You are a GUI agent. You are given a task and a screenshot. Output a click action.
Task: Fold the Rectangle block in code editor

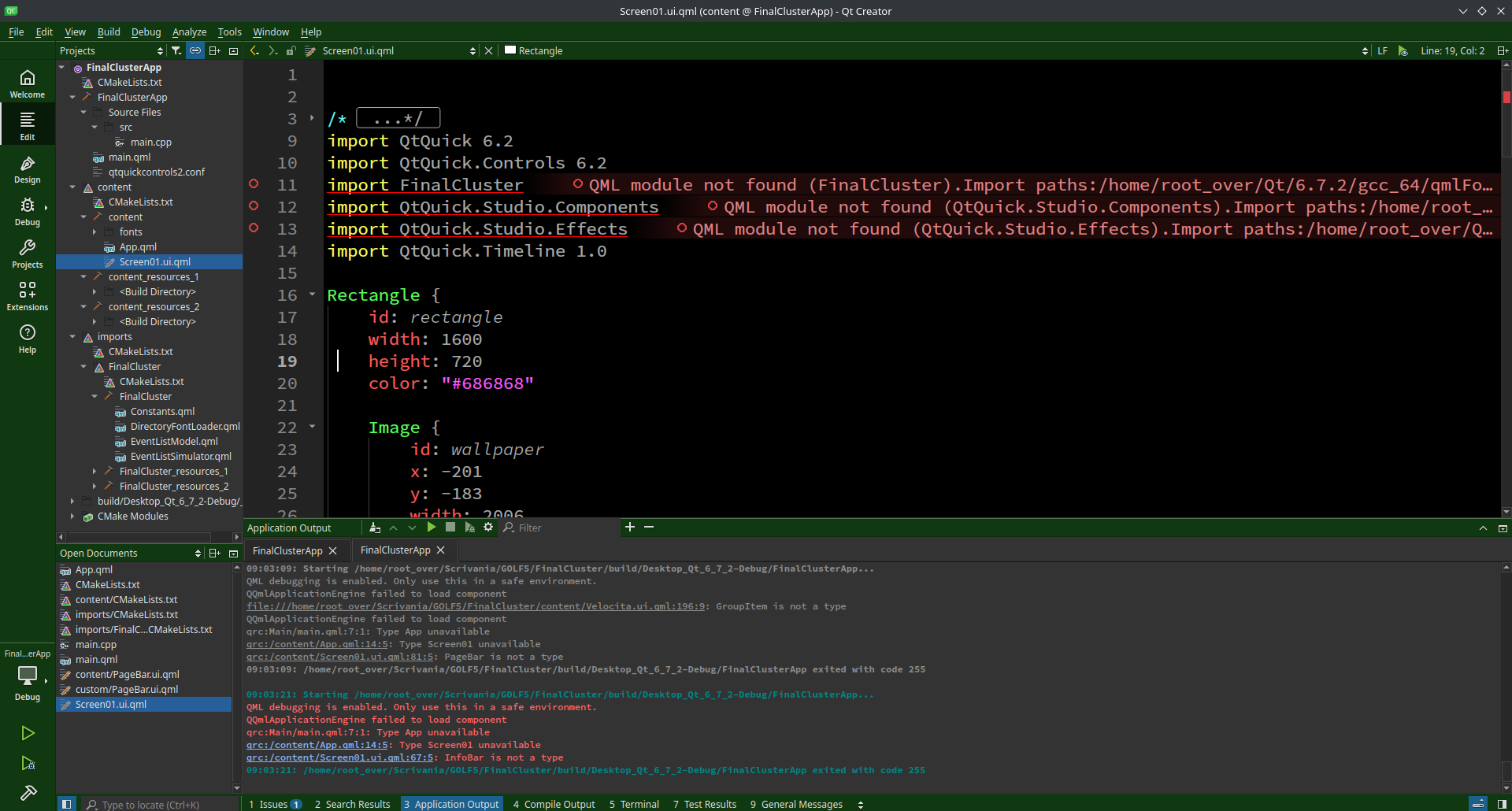pos(312,294)
